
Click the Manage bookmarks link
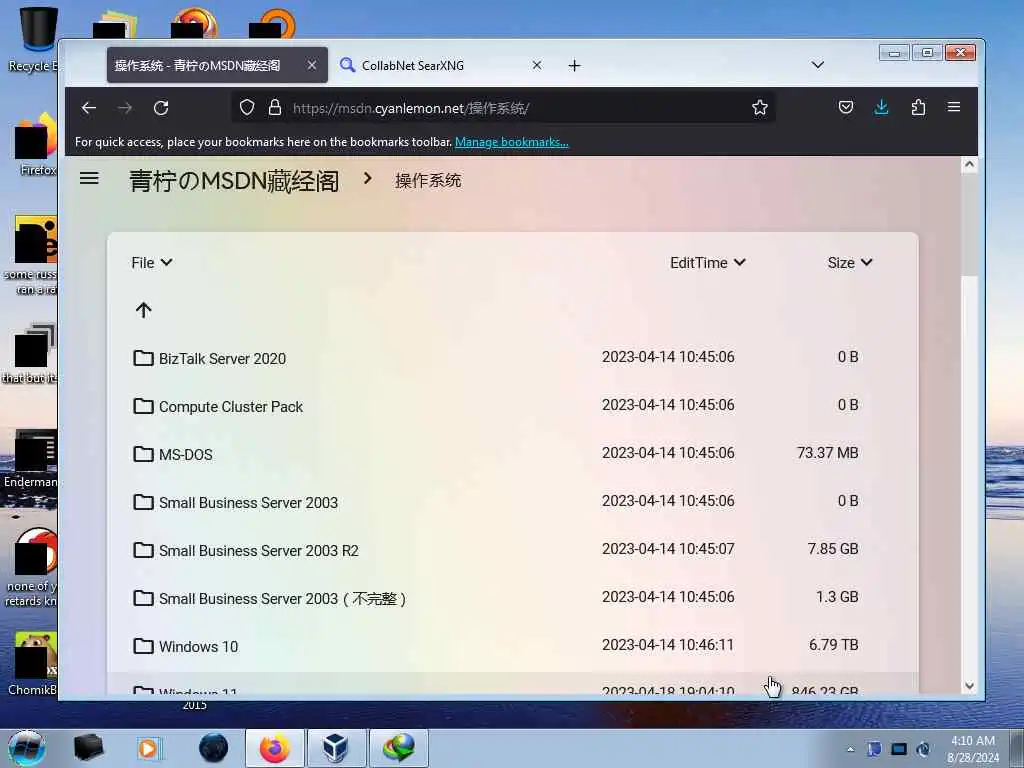pos(511,142)
